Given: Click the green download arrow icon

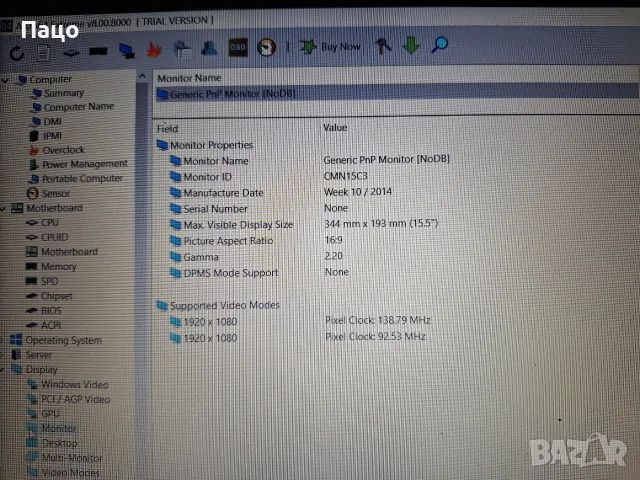Looking at the screenshot, I should pos(411,45).
